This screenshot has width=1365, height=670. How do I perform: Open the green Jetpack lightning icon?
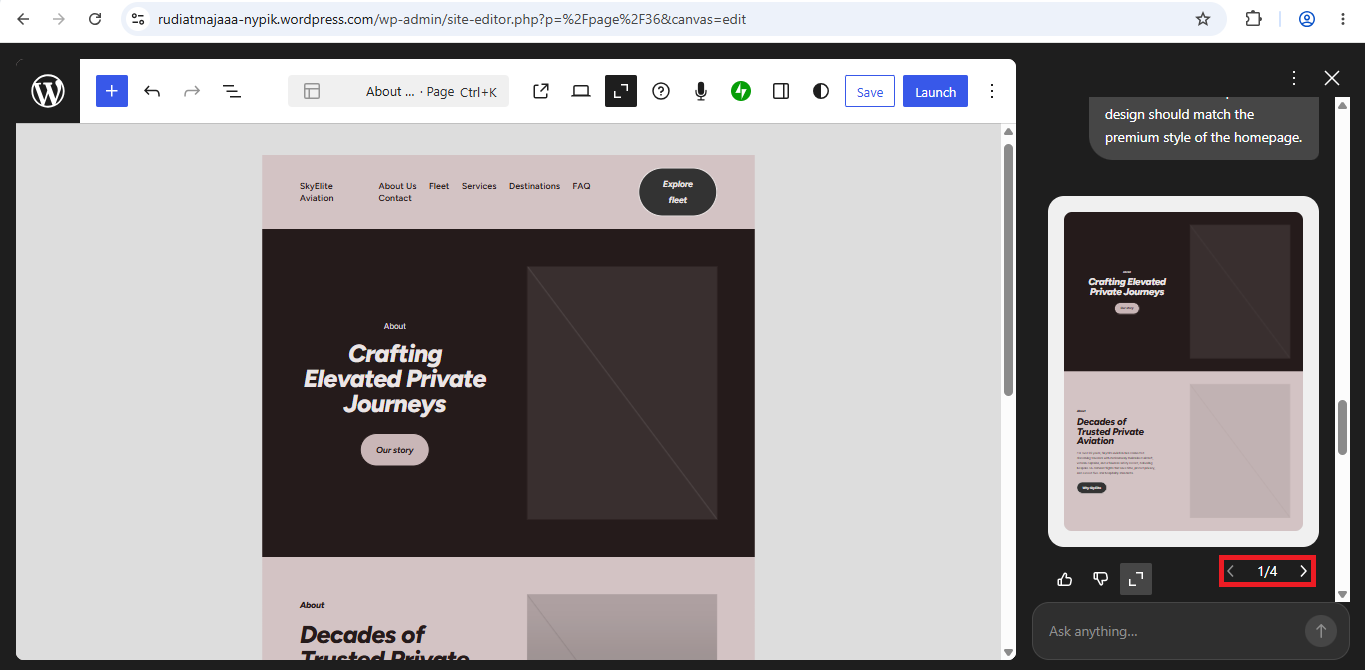(x=741, y=91)
